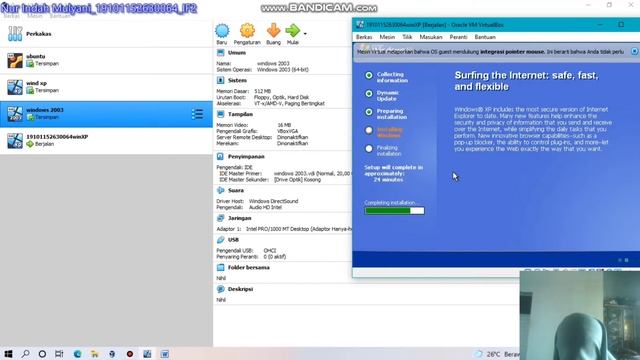Image resolution: width=640 pixels, height=360 pixels.
Task: Open the Windows Start button
Action: 8,354
